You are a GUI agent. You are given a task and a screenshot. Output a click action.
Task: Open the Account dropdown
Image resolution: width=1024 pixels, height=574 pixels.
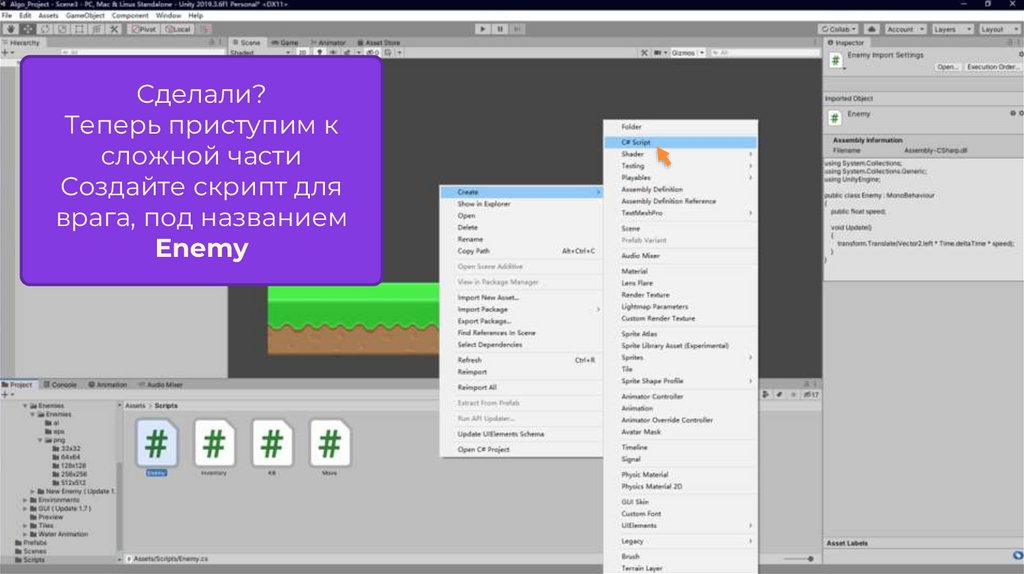[x=905, y=29]
